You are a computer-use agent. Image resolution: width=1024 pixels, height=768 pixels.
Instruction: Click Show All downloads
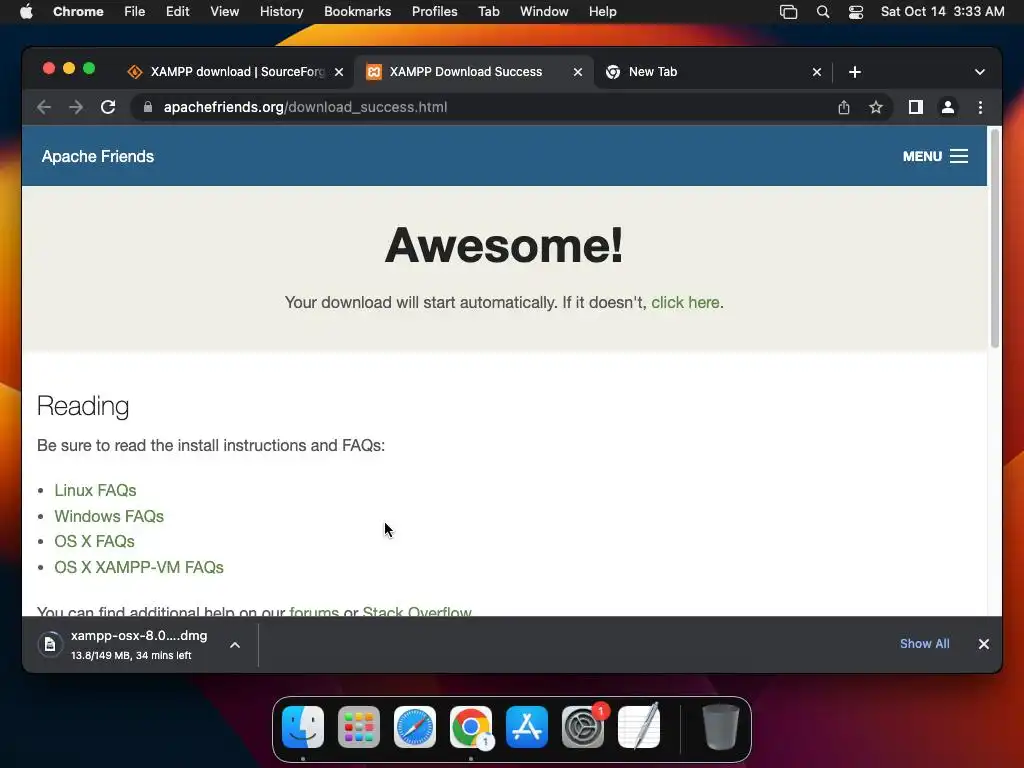pyautogui.click(x=925, y=644)
